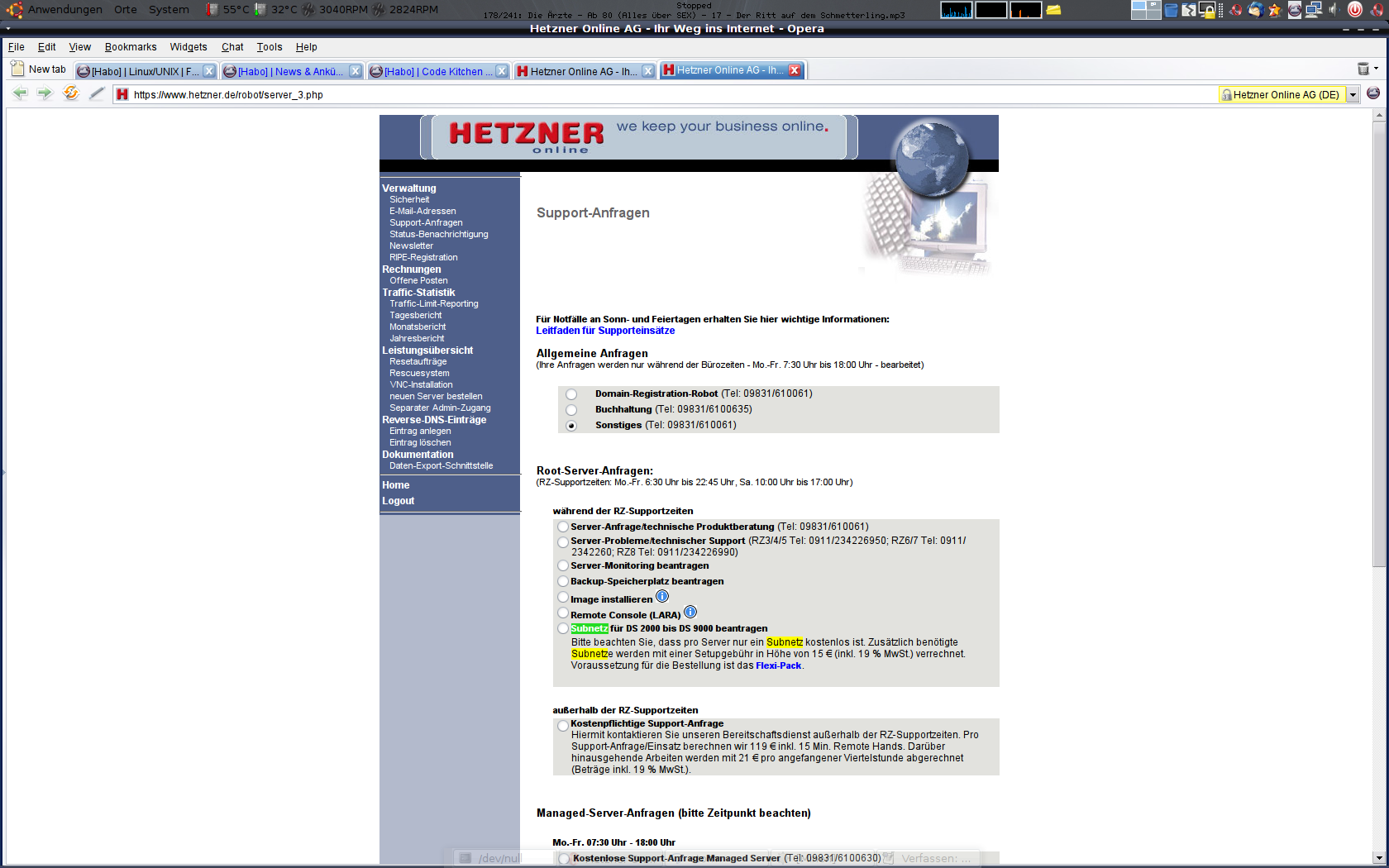
Task: Click the workspace switcher in the panel
Action: [x=1146, y=10]
